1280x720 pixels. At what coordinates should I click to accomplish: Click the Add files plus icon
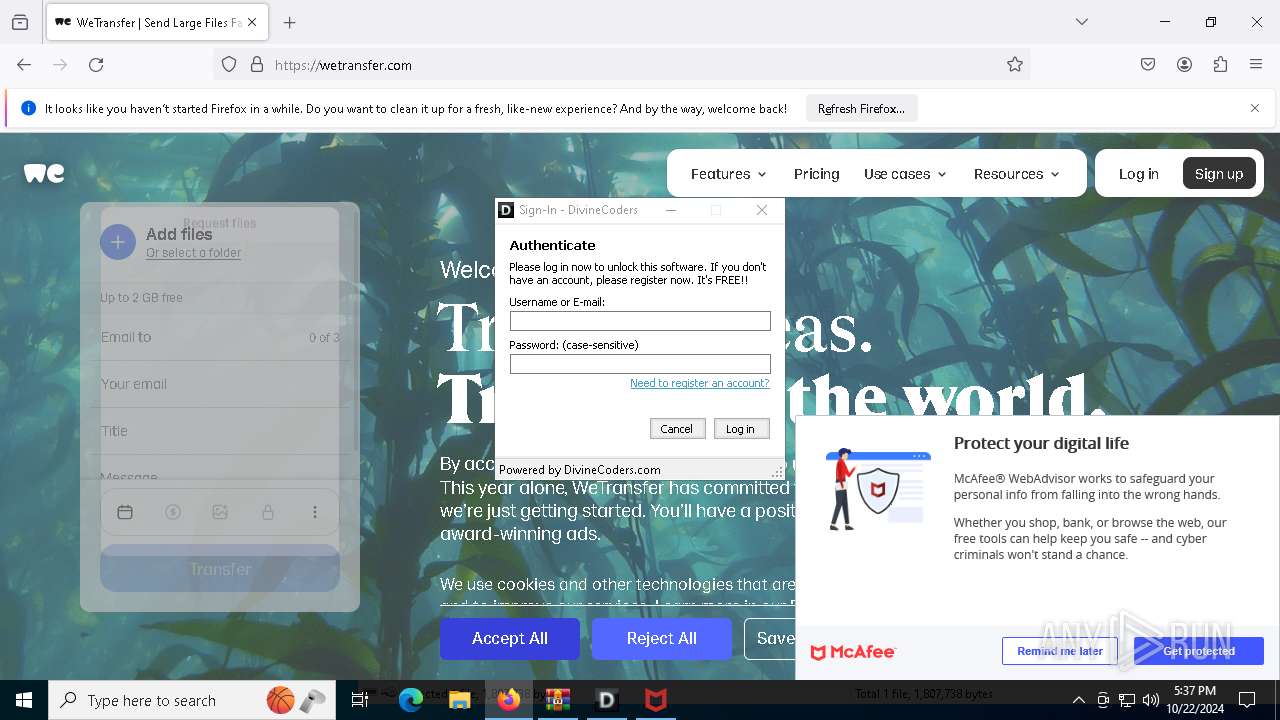117,241
